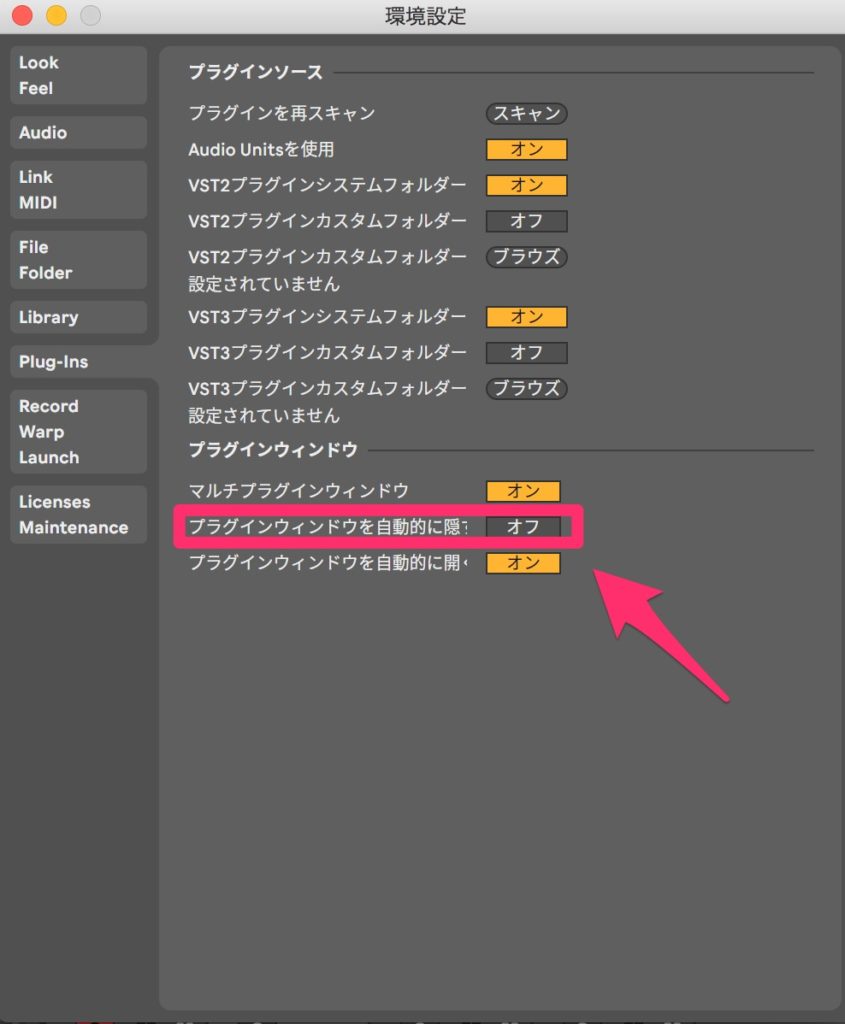Click ブラウズ for VST3 custom folder
This screenshot has height=1024, width=845.
coord(526,388)
